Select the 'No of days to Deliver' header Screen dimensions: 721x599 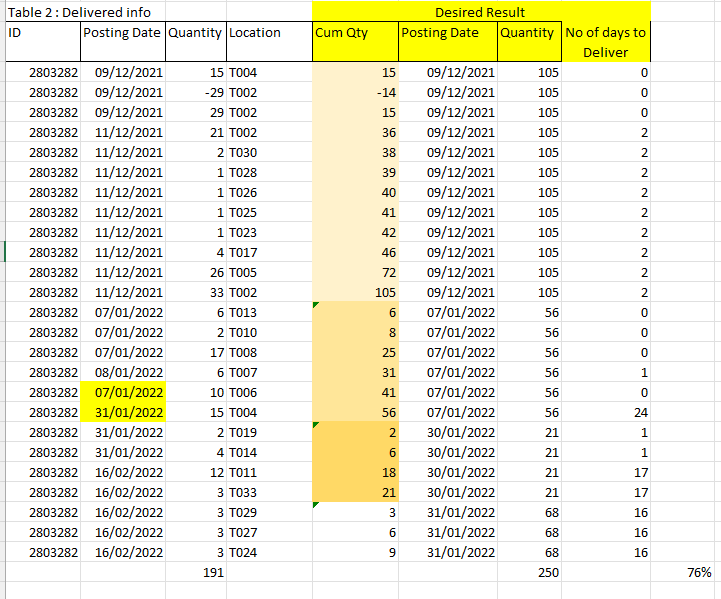tap(606, 41)
